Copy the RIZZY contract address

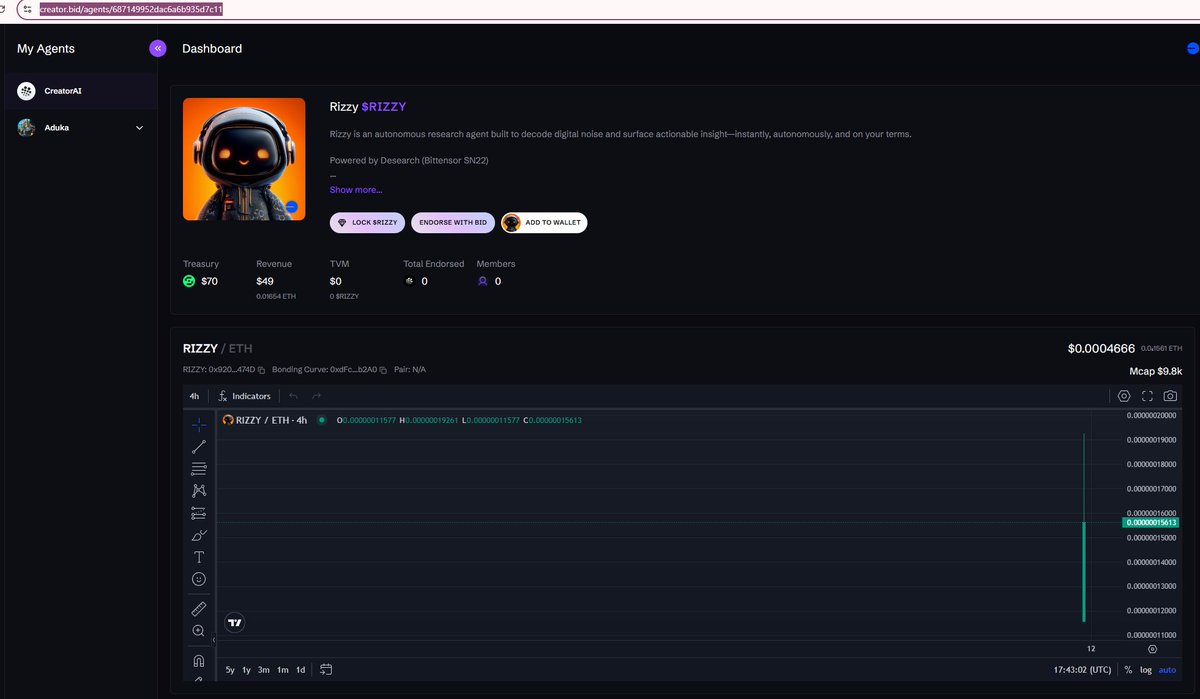262,370
